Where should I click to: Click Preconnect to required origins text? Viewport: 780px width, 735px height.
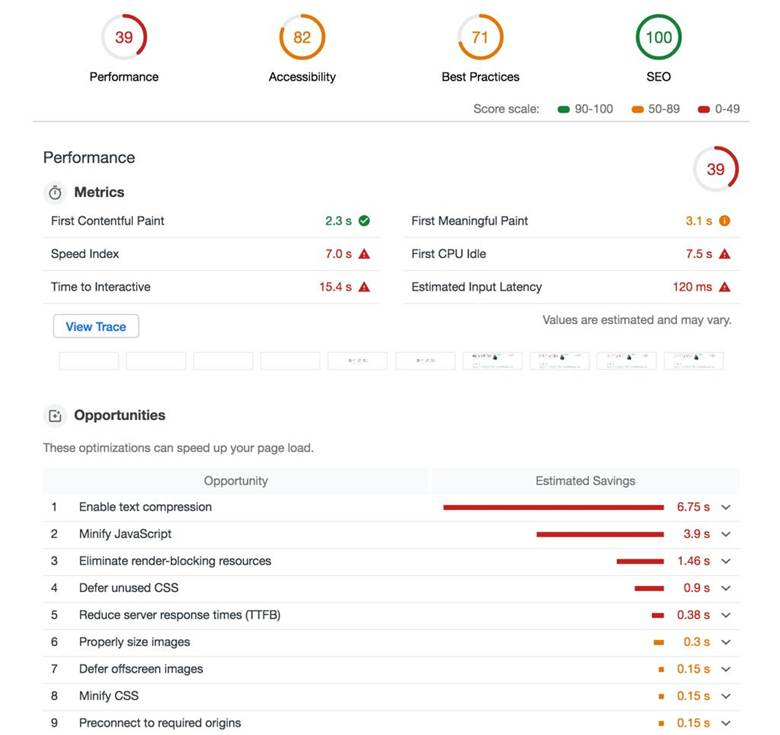point(160,723)
